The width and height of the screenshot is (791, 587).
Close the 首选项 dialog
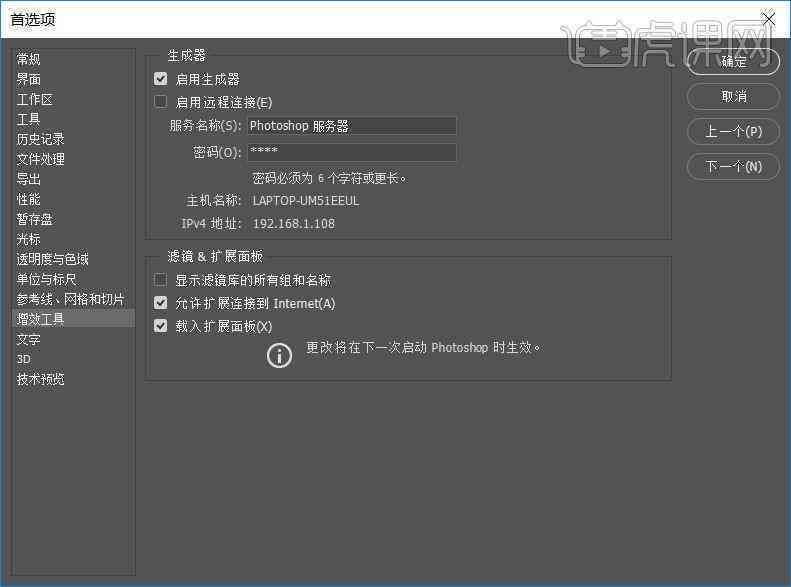[x=768, y=19]
